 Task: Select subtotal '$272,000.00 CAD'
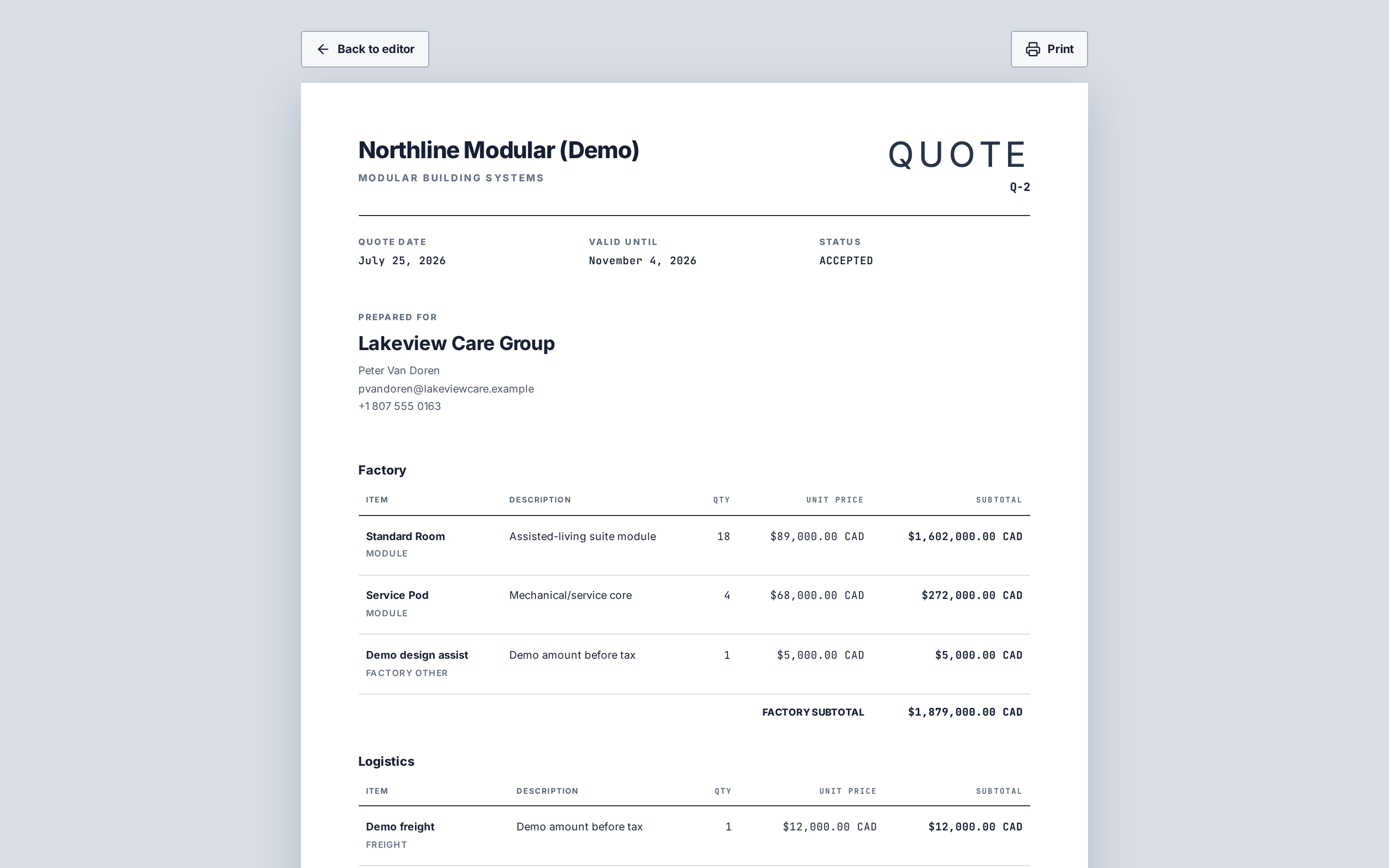972,596
